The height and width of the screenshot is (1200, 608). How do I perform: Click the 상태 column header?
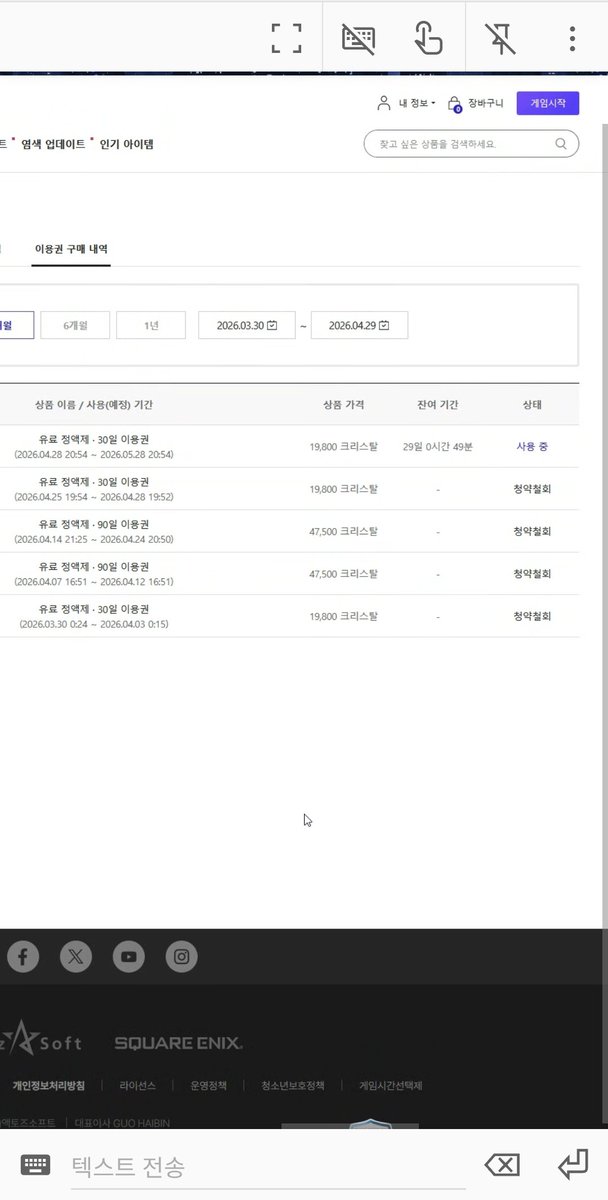(x=532, y=405)
